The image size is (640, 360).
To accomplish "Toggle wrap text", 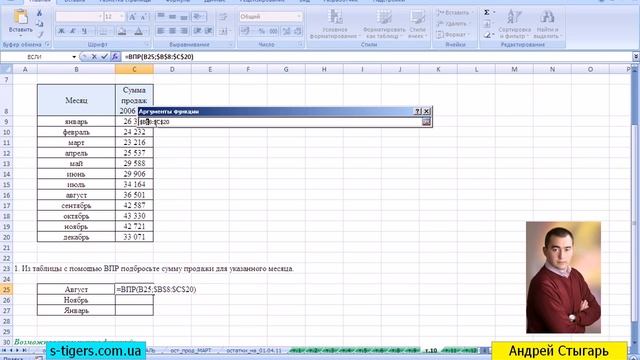I will click(223, 17).
